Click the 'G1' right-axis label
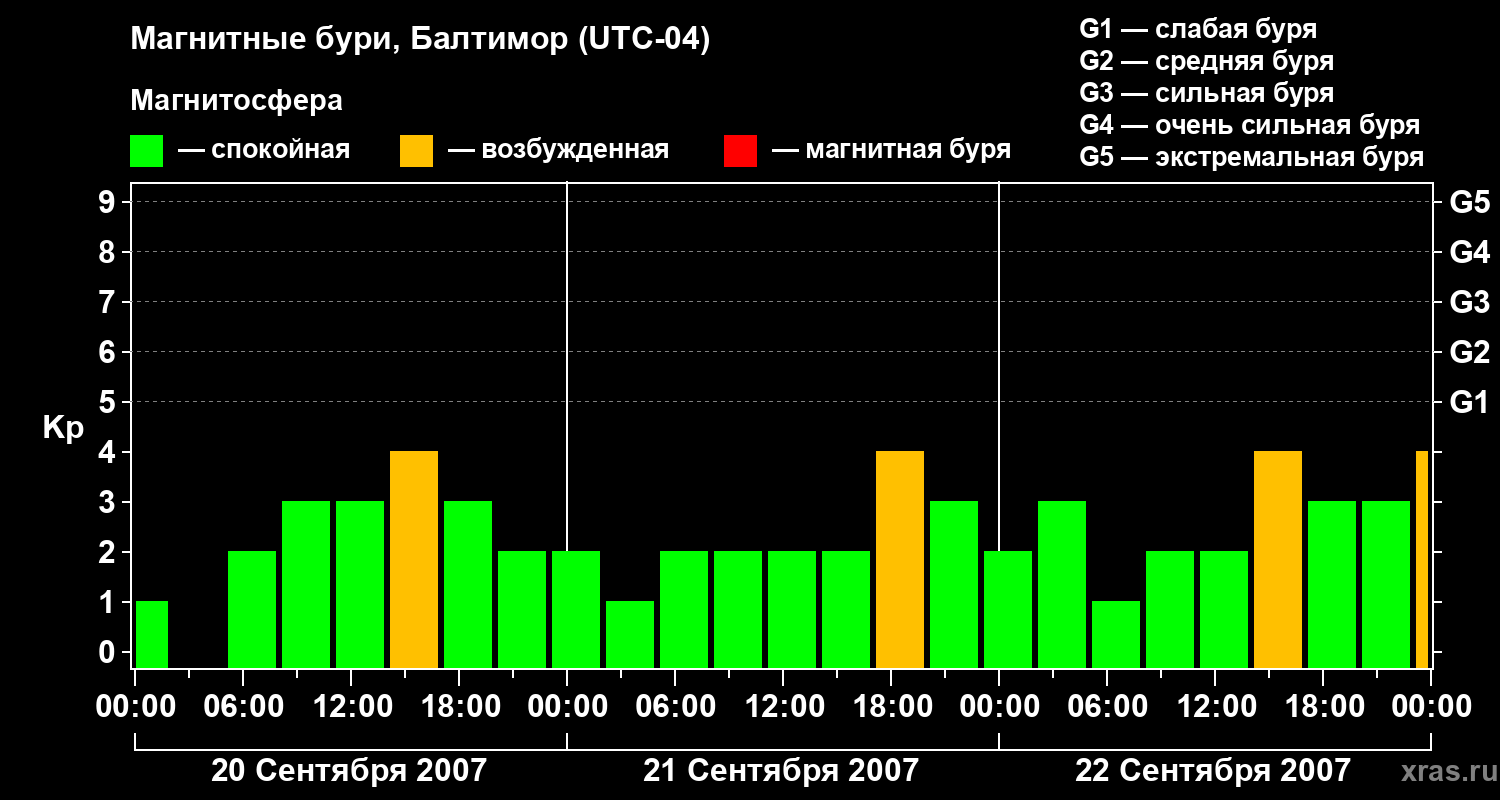The image size is (1500, 800). point(1469,403)
